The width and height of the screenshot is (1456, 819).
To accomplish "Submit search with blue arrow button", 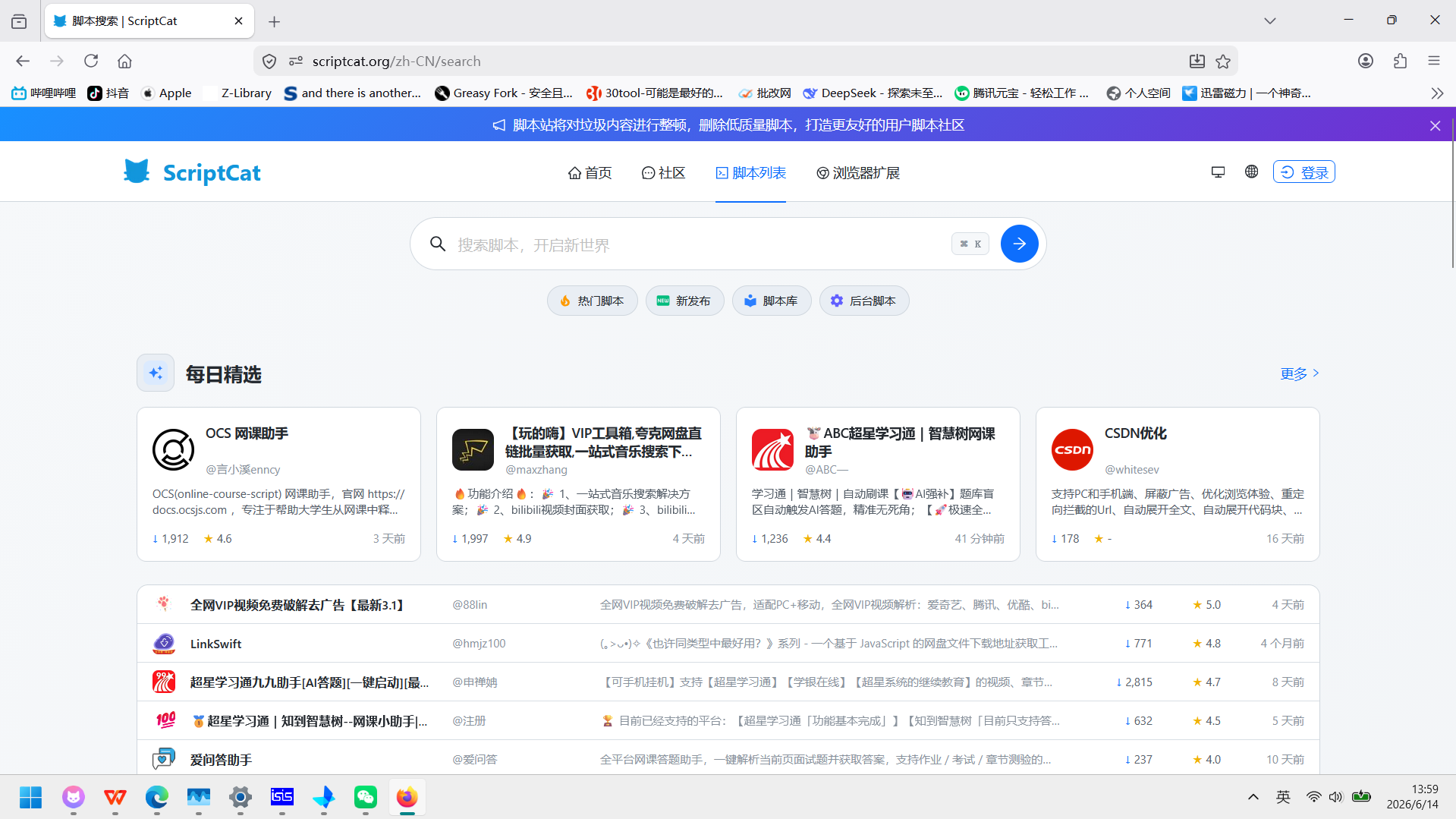I will point(1019,244).
